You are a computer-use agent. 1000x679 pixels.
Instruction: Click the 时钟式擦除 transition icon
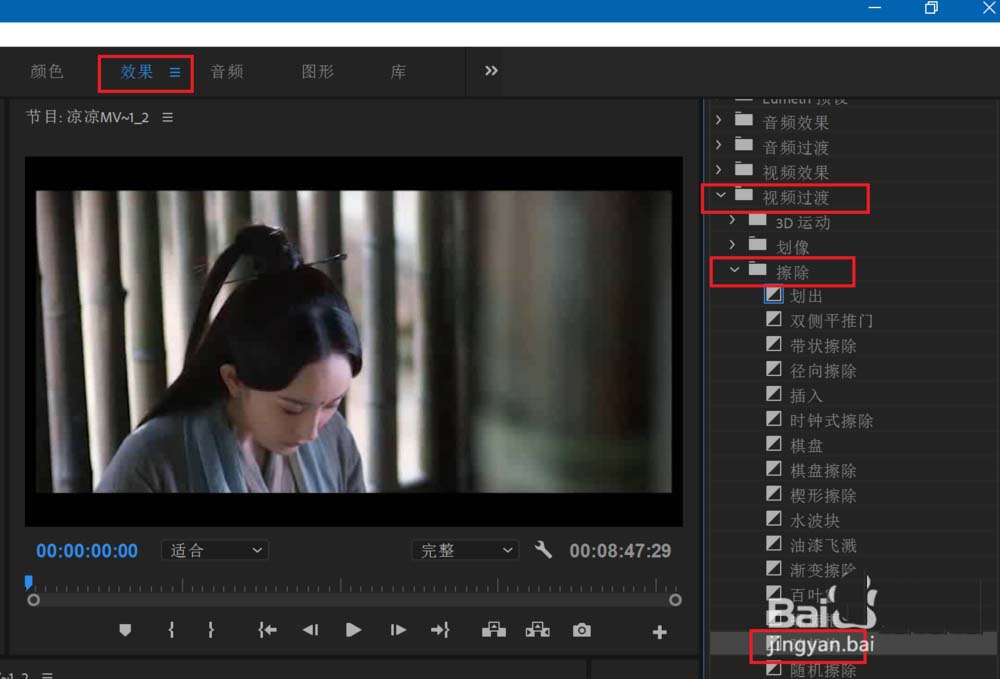774,419
